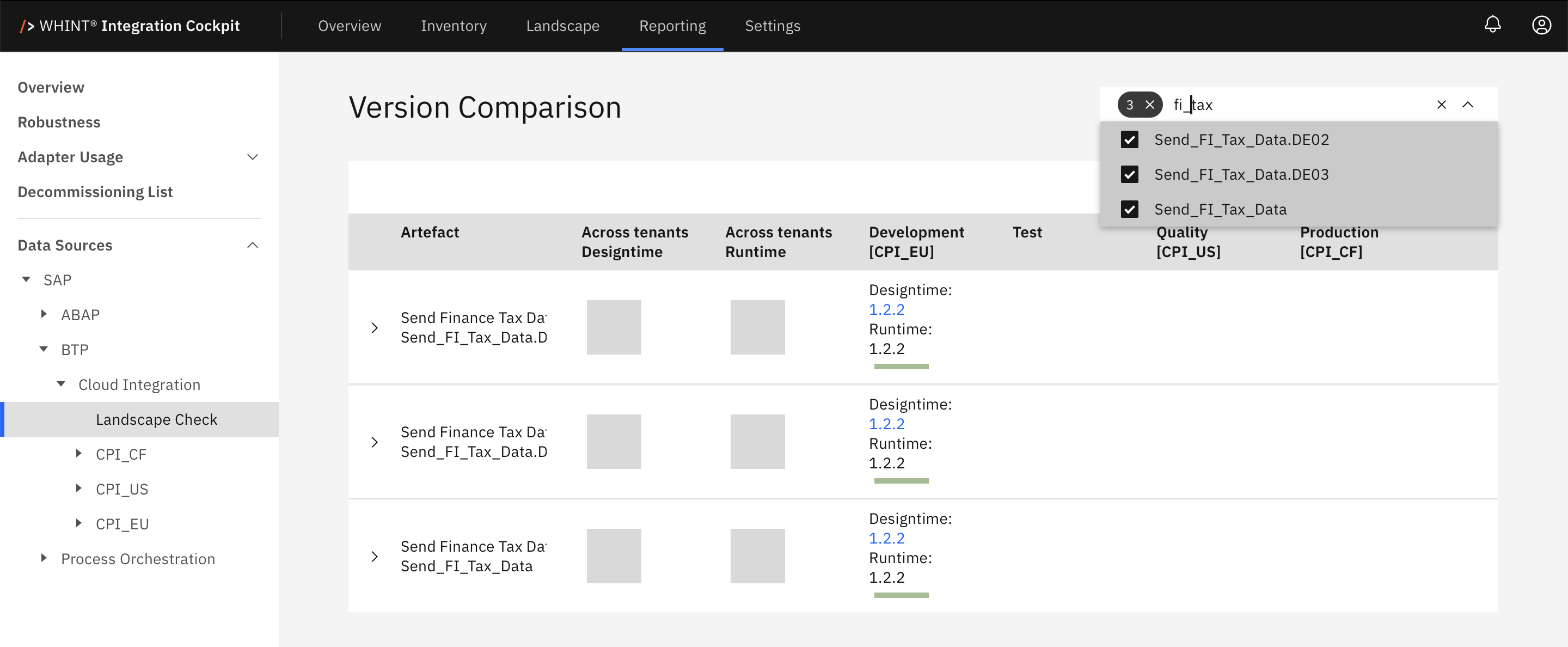Collapse the filter dropdown list

tap(1468, 105)
